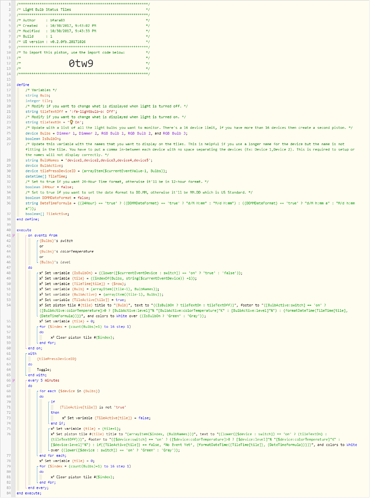This screenshot has height=500, width=372.
Task: Select the 'end with;' line
Action: (x=37, y=376)
